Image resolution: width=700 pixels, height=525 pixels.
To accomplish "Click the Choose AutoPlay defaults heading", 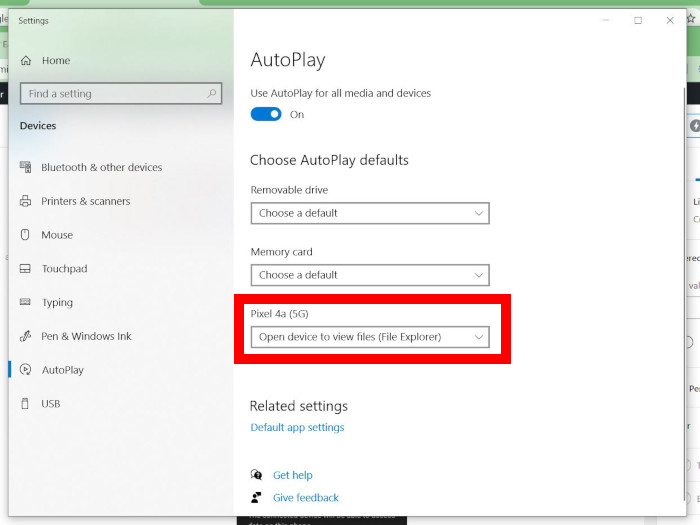I will tap(329, 160).
